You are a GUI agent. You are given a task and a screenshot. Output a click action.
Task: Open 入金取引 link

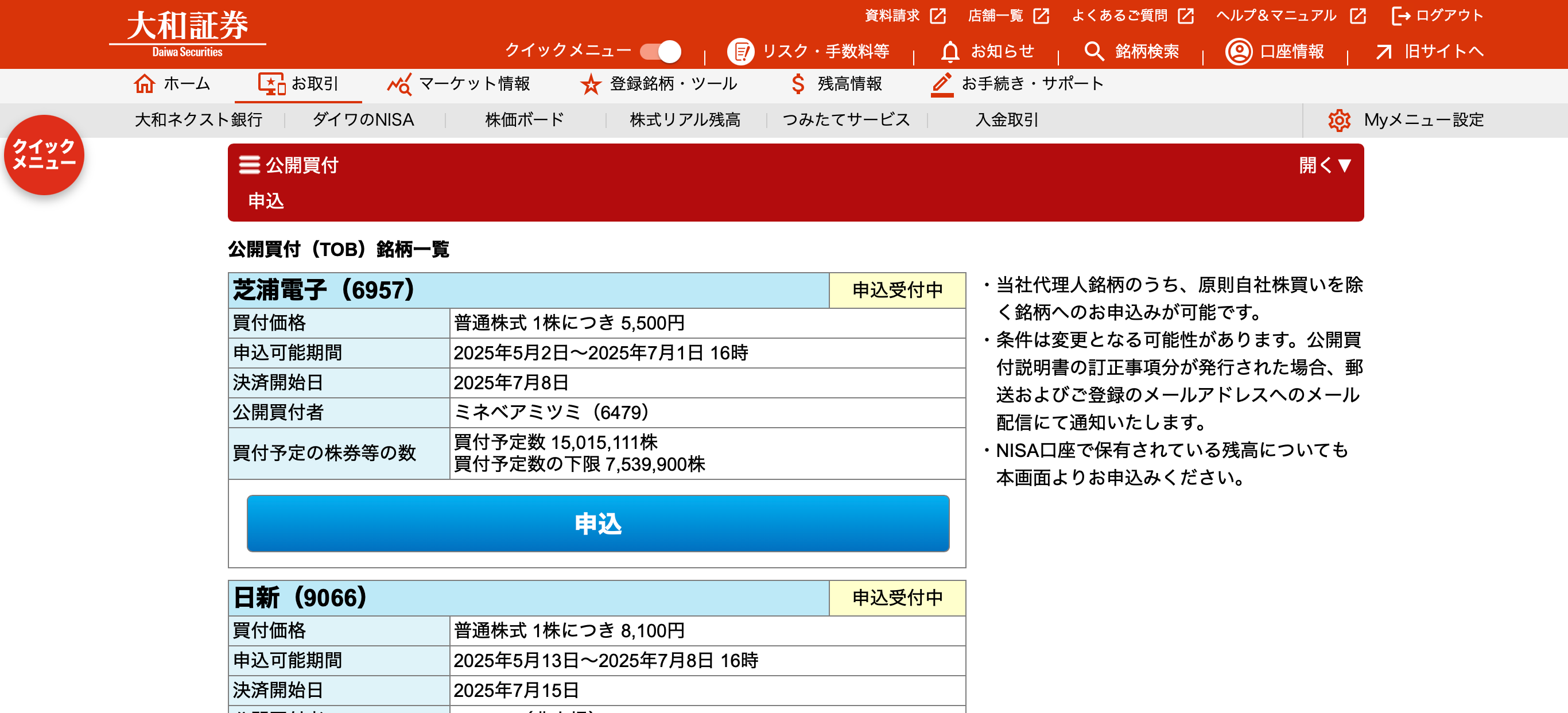1007,120
